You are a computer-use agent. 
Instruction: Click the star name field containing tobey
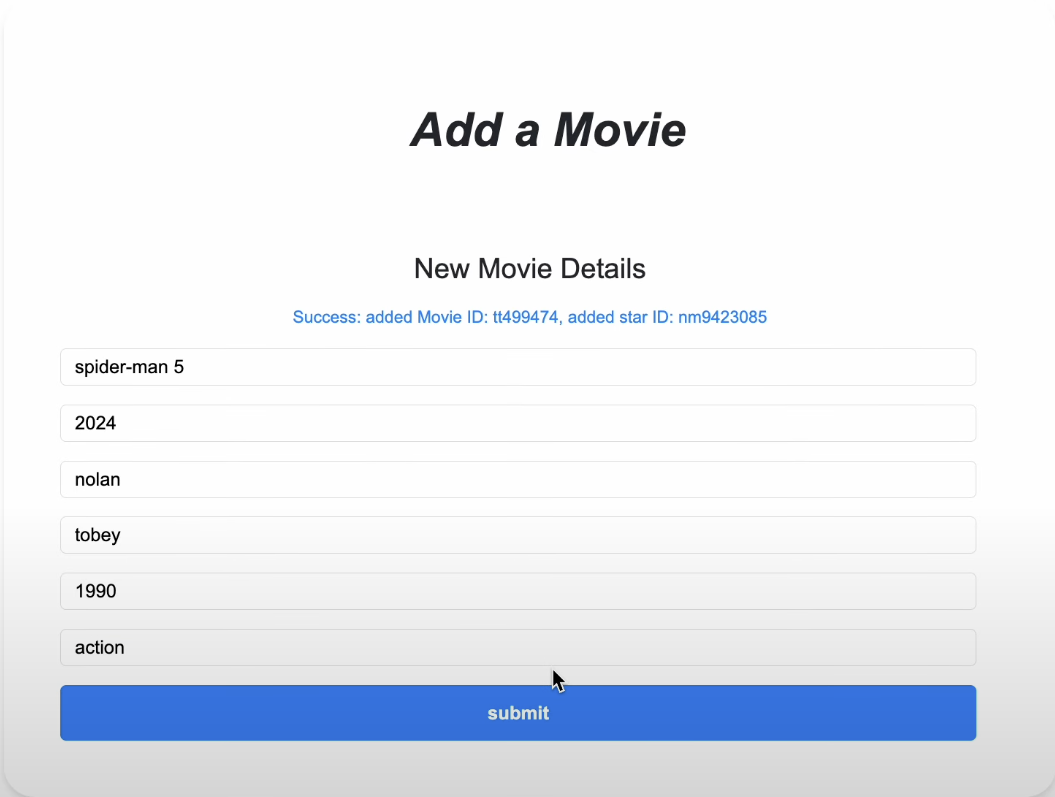(518, 535)
